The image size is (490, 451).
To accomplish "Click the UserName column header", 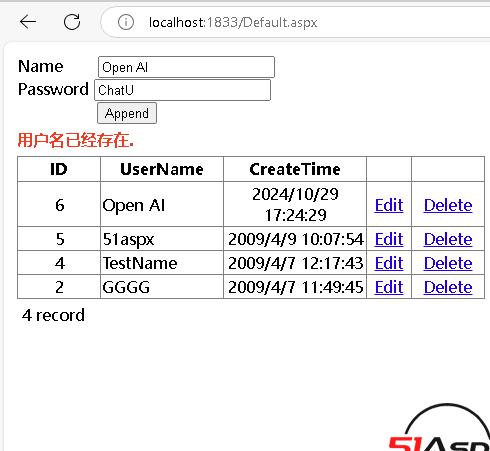I will (x=162, y=169).
